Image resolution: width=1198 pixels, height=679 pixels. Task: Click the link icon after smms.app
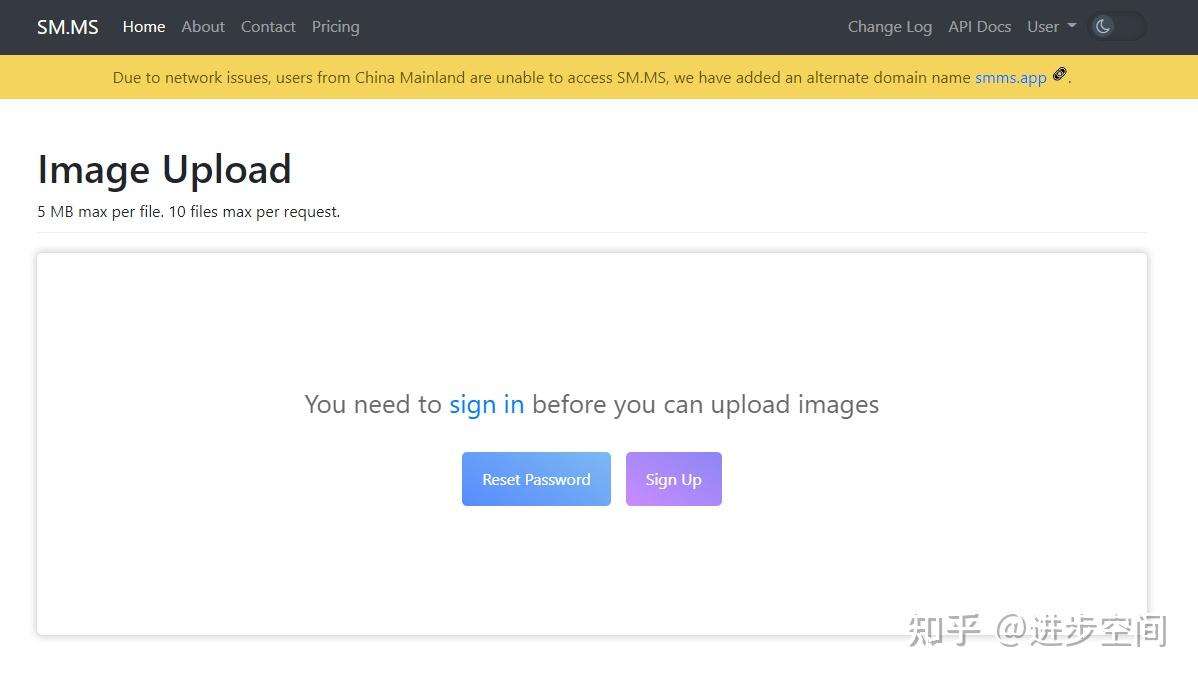pos(1059,74)
